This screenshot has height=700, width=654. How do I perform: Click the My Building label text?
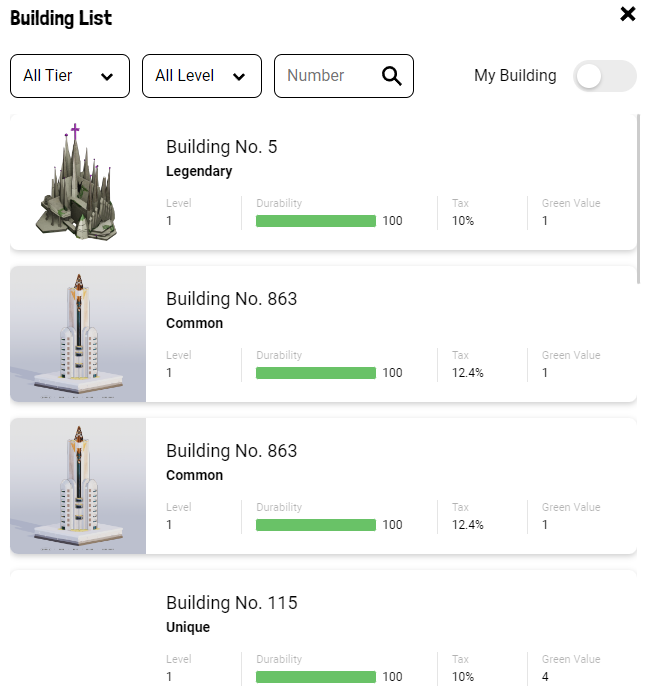(515, 76)
